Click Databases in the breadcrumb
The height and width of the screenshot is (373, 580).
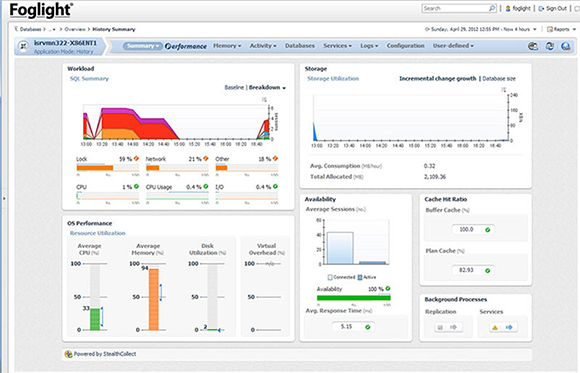pyautogui.click(x=30, y=29)
